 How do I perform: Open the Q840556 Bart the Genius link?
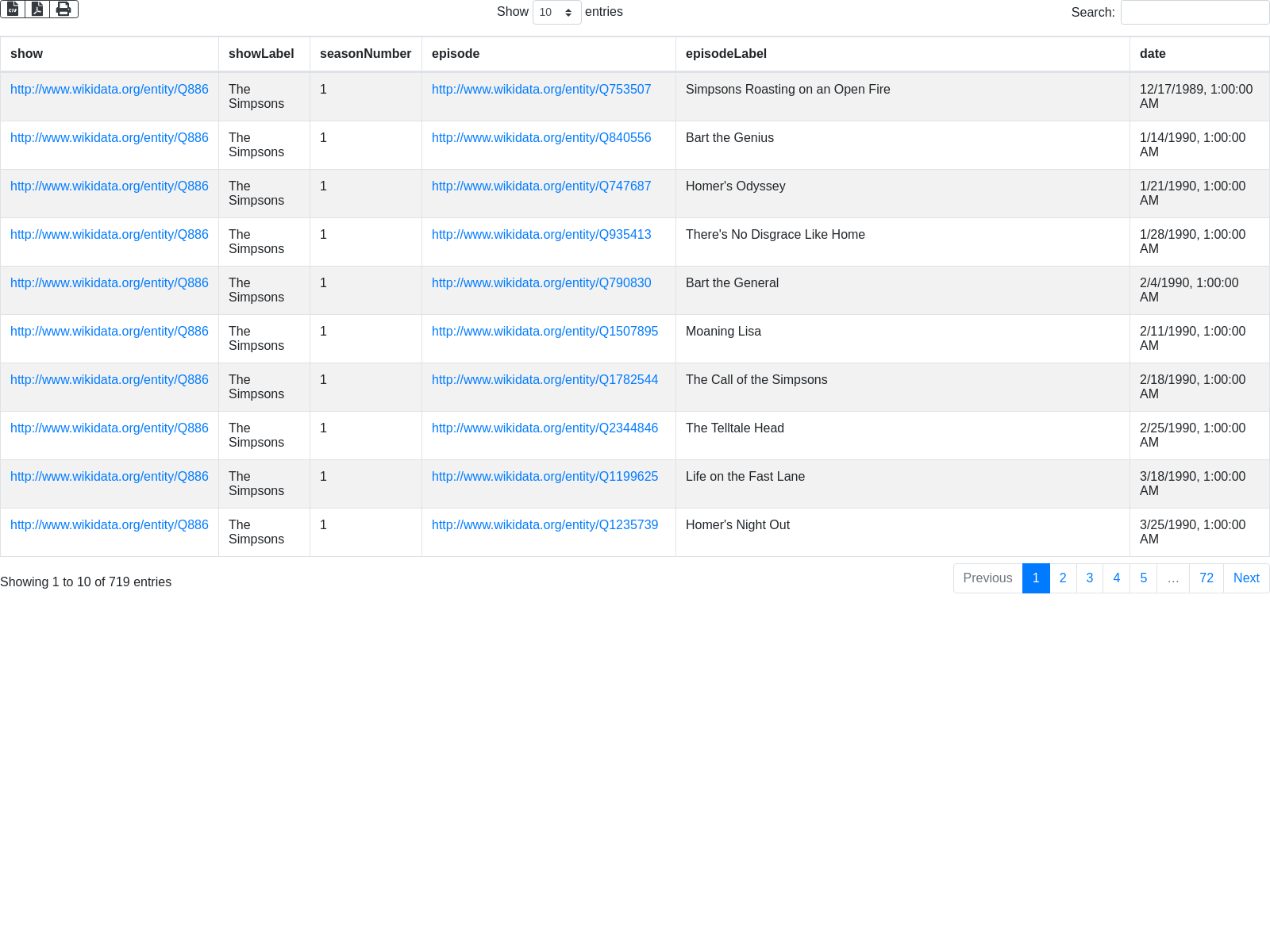[x=541, y=138]
